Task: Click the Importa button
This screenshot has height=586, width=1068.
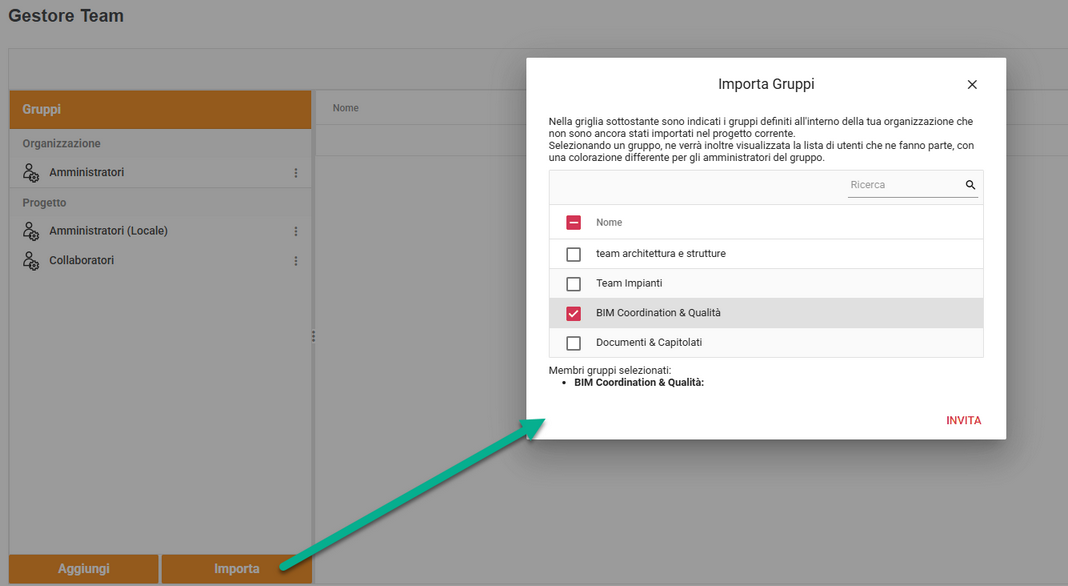Action: pyautogui.click(x=237, y=569)
